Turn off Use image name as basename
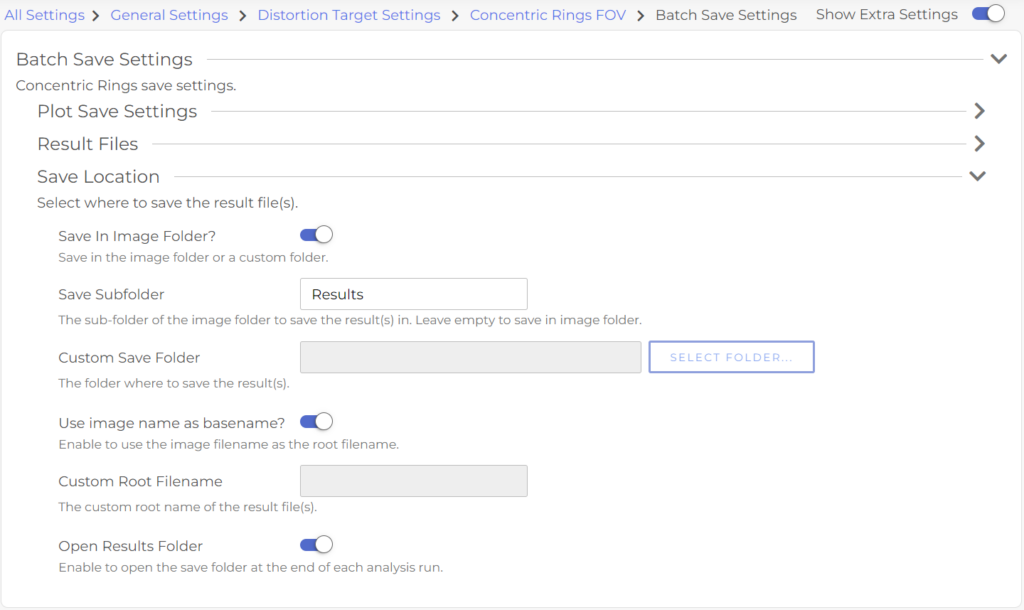 click(316, 422)
